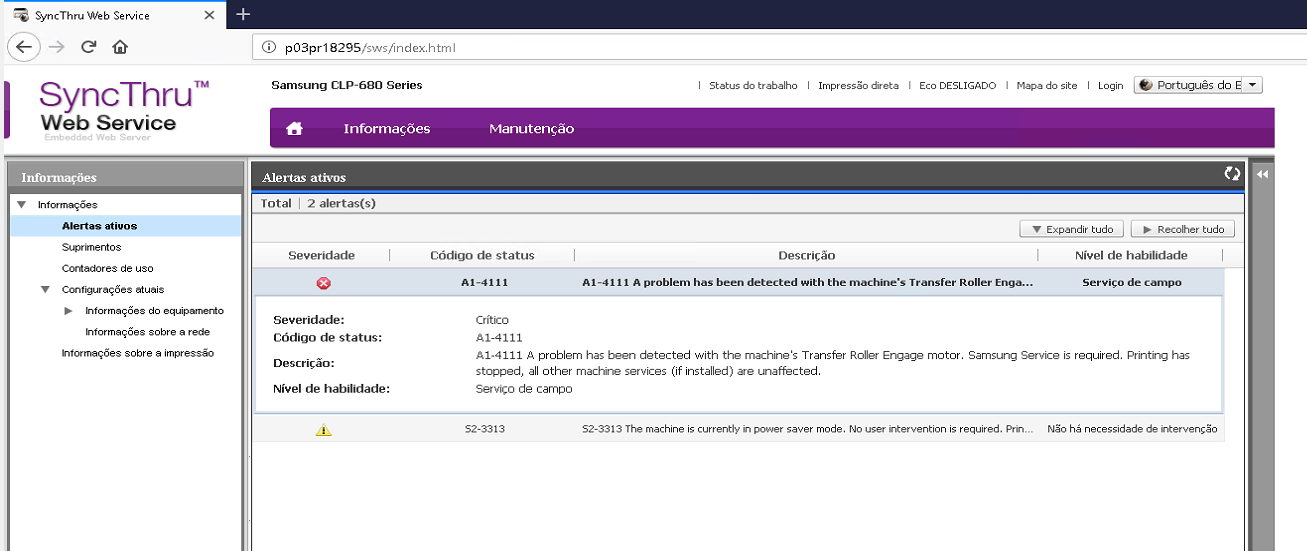Click the yellow warning icon for S2-3313
Screen dimensions: 1307x551
coord(323,430)
